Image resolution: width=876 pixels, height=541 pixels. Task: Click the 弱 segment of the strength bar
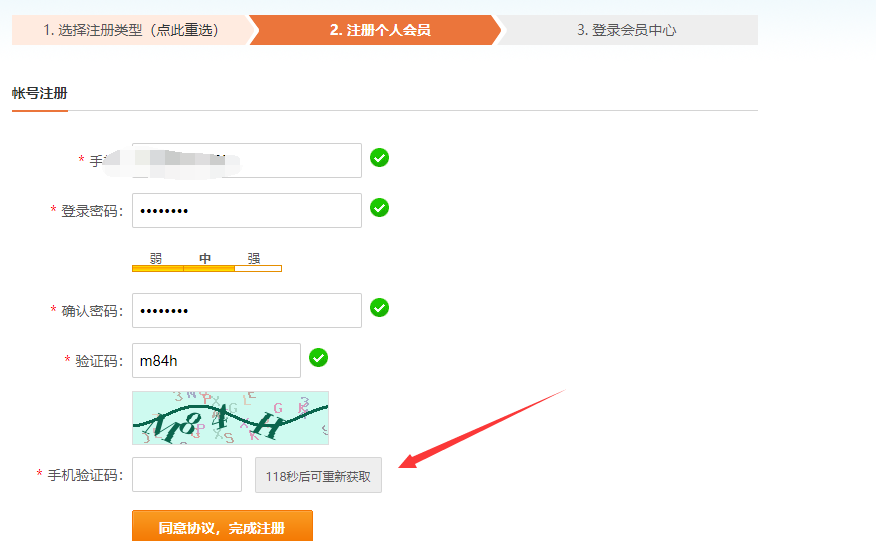pyautogui.click(x=157, y=267)
